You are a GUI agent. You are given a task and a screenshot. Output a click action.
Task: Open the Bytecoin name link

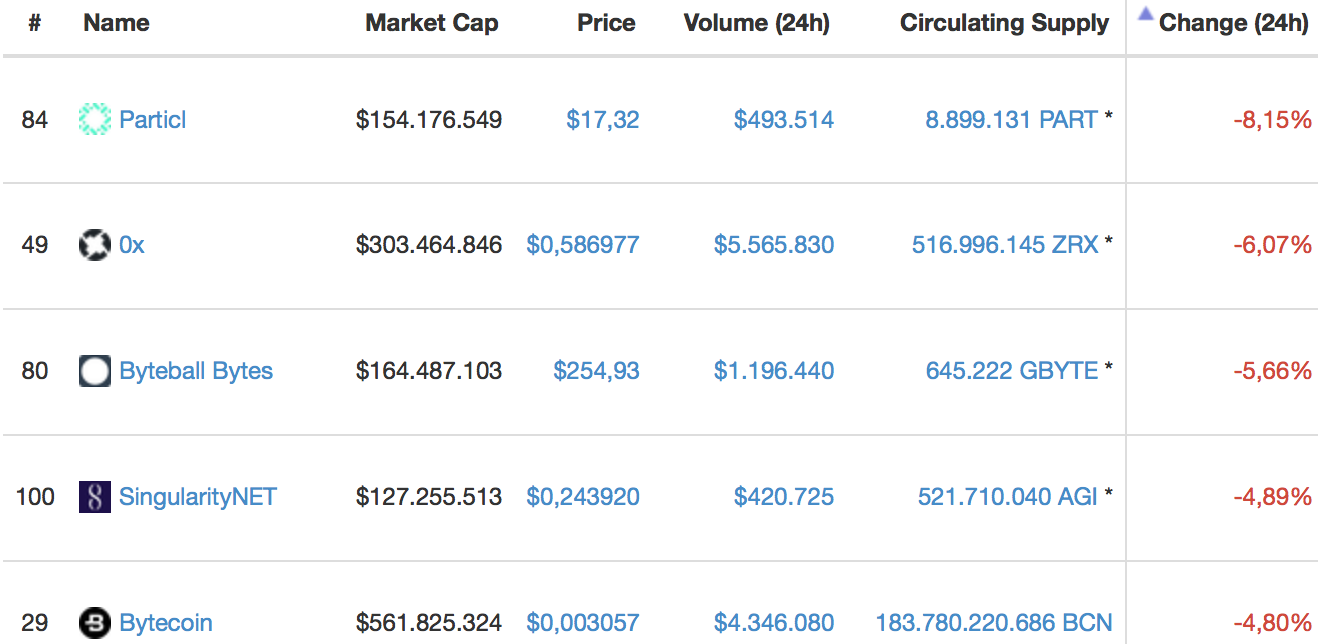(x=165, y=623)
